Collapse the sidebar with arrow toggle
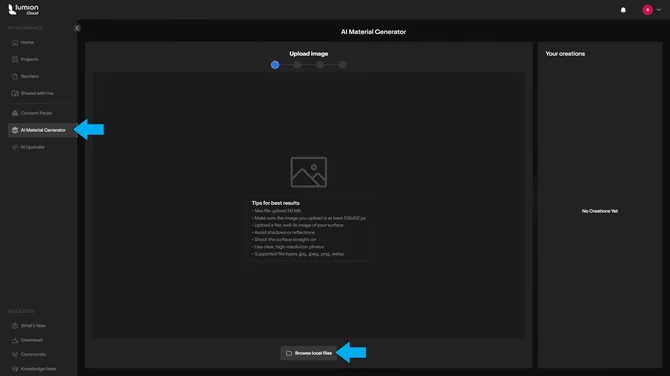 point(77,28)
